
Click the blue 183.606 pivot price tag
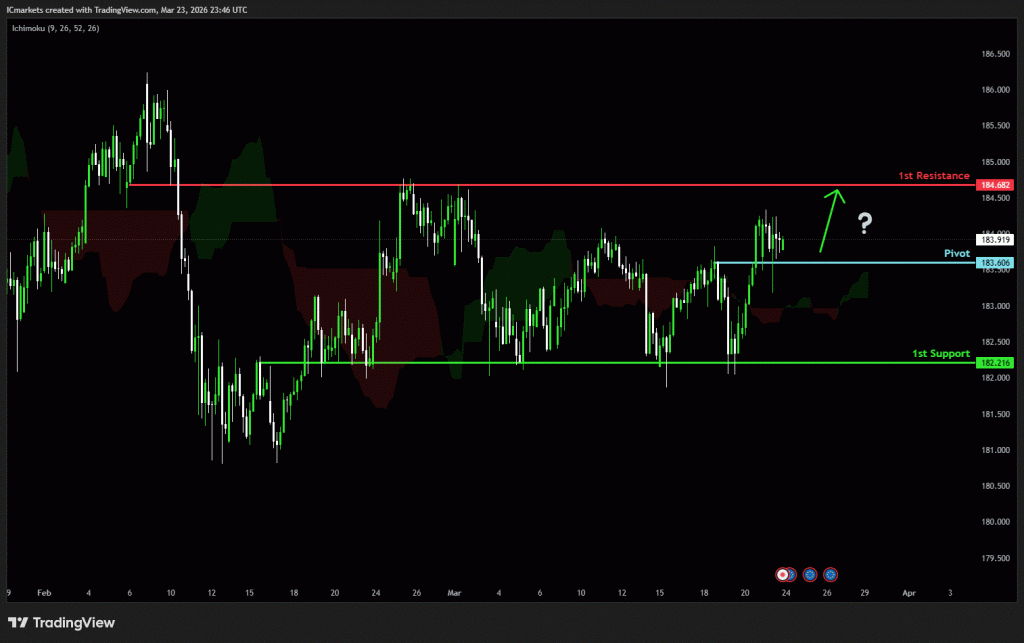point(996,263)
